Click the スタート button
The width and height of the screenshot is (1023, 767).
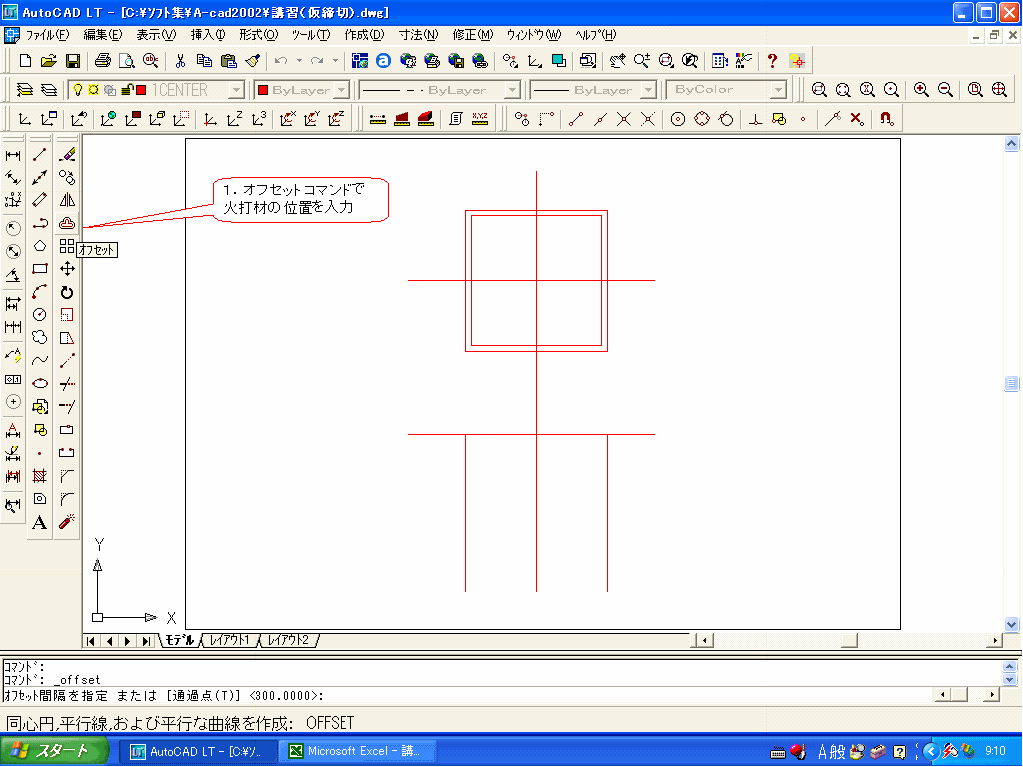pos(53,751)
